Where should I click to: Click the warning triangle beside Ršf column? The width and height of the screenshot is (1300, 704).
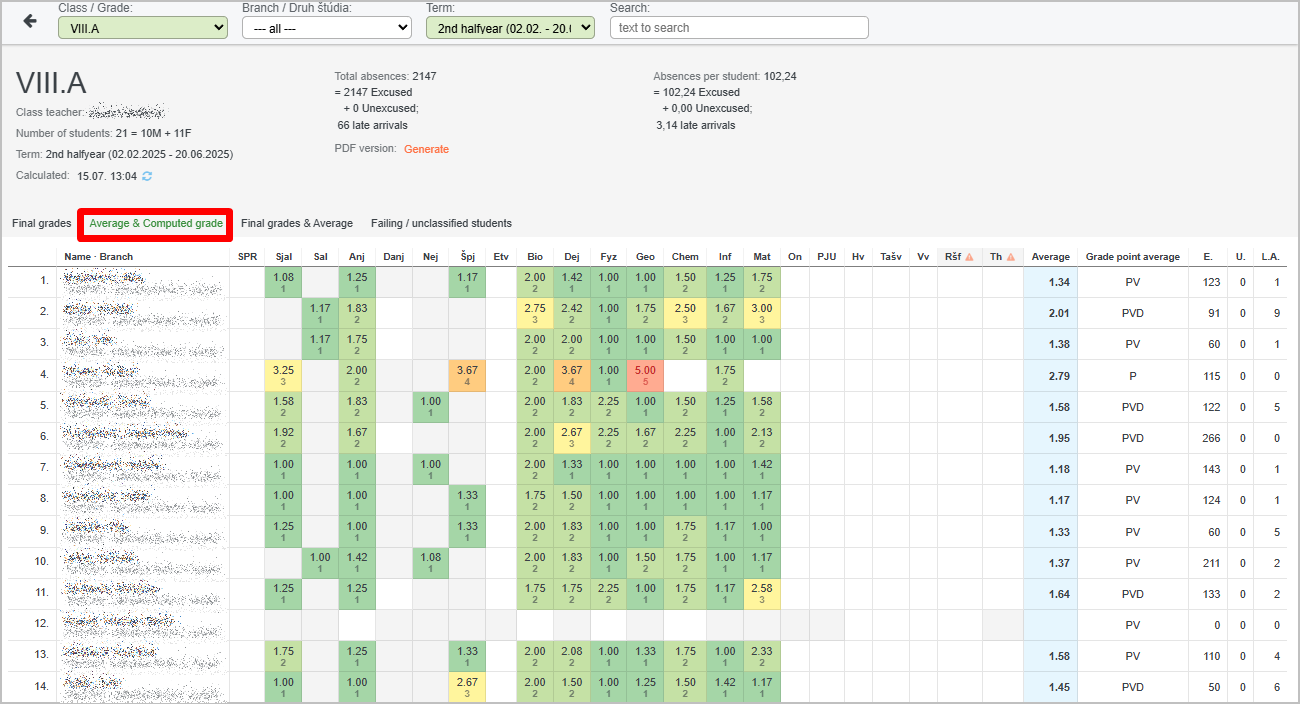[x=968, y=257]
